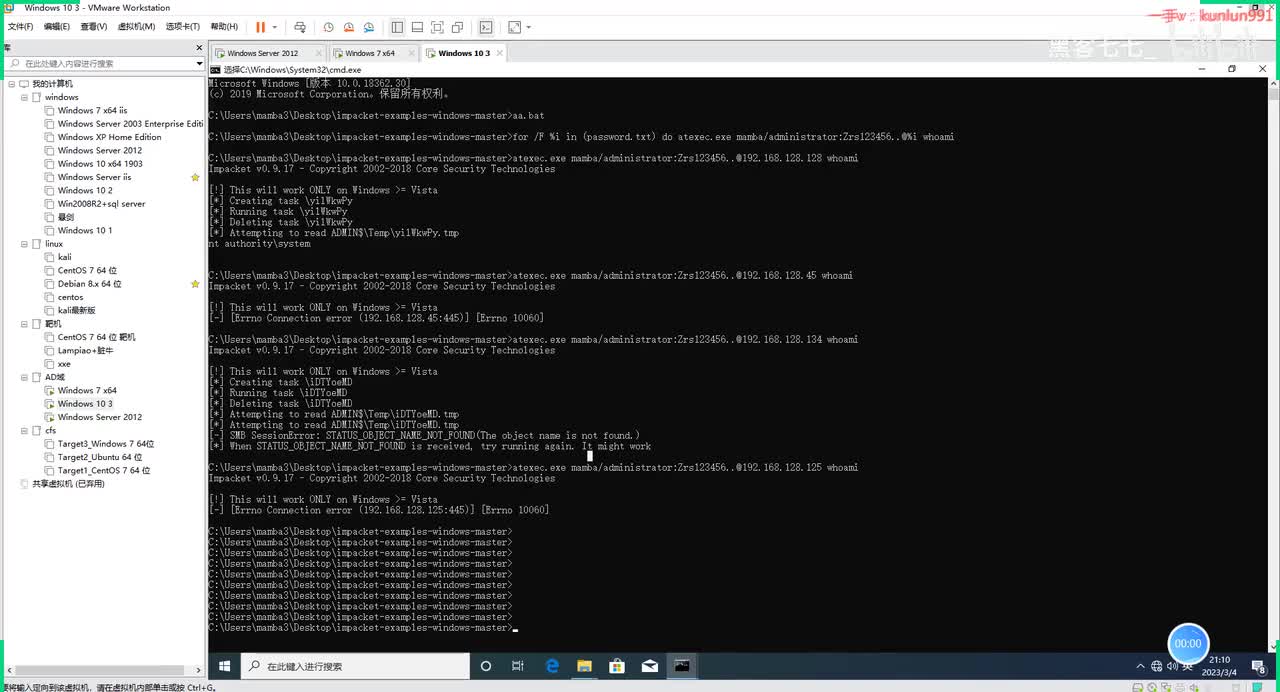This screenshot has width=1280, height=692.
Task: Collapse the windows folder expander
Action: [x=24, y=97]
